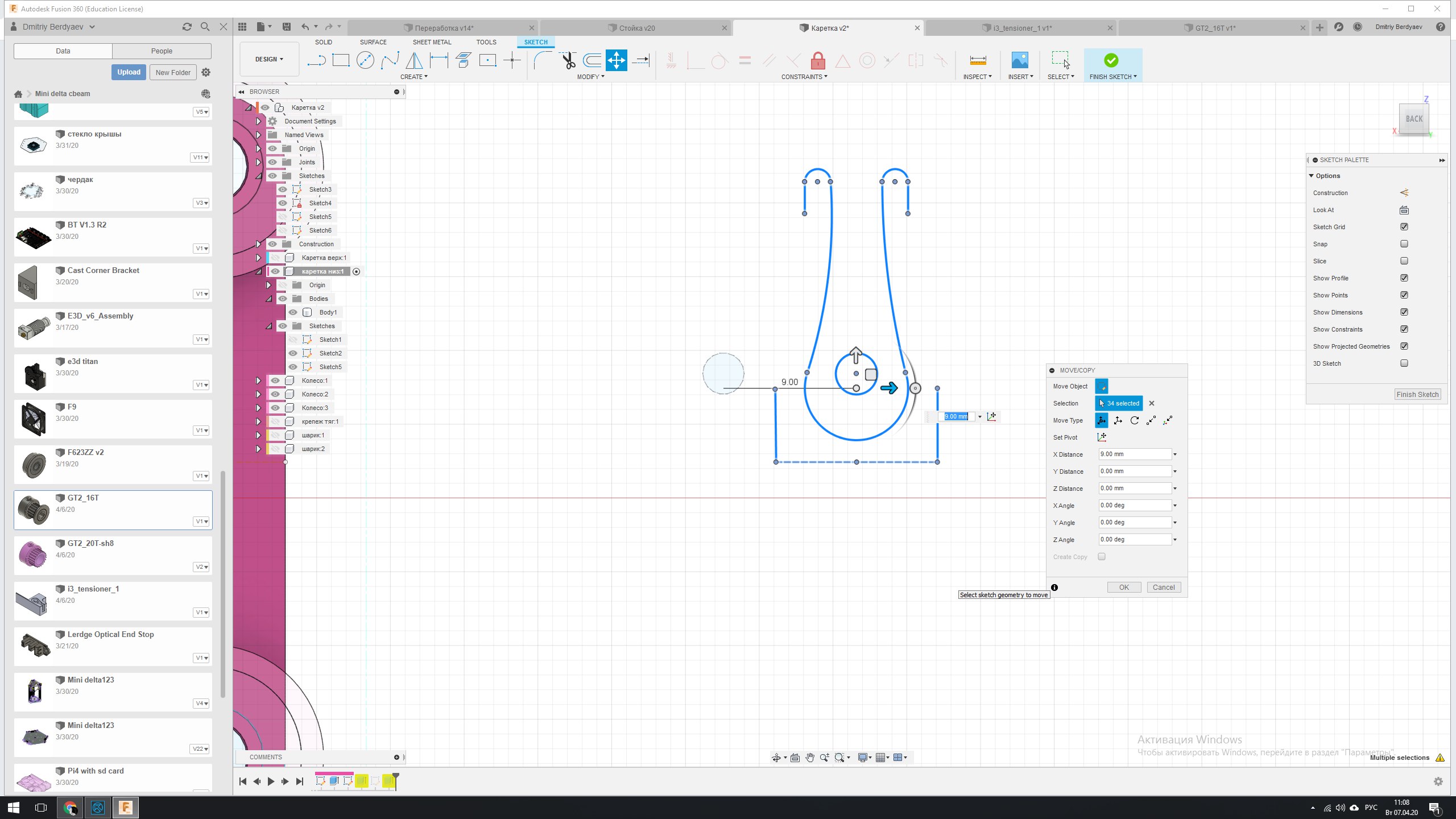Click the Set Pivot icon

coord(1102,437)
